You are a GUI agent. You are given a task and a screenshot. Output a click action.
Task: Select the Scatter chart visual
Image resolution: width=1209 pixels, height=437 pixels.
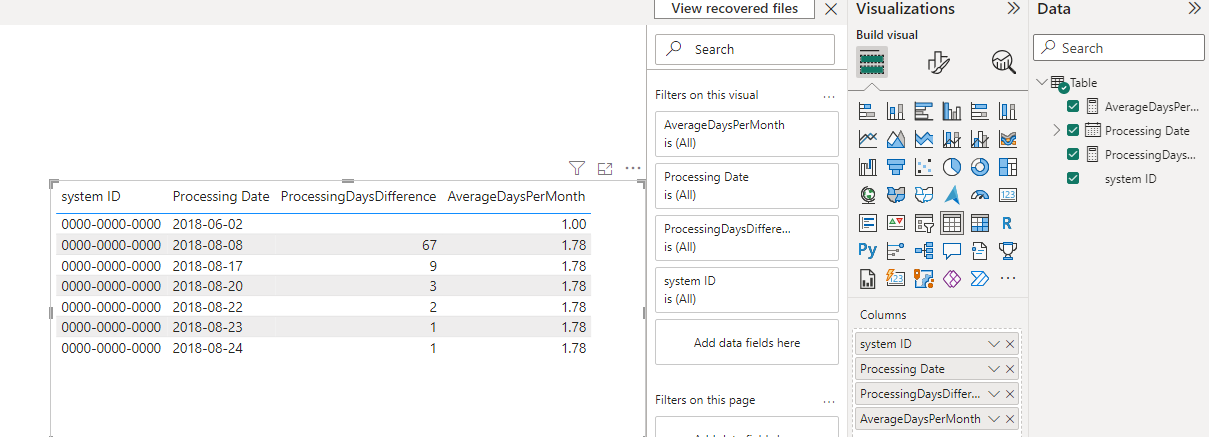923,167
